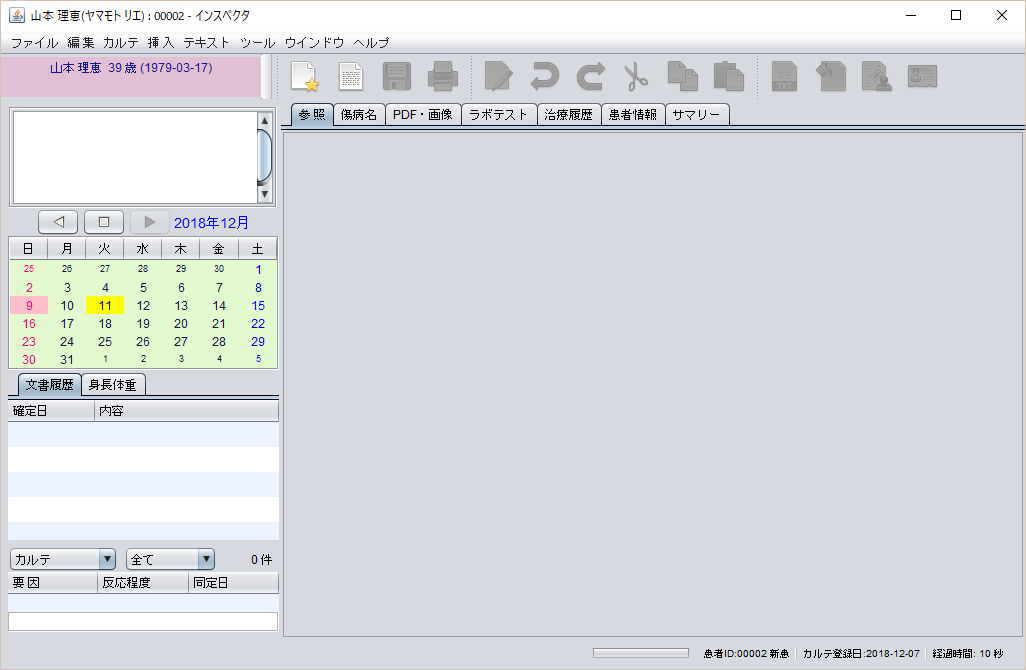Select pink-highlighted day 9 in calendar
The image size is (1026, 670).
pyautogui.click(x=29, y=306)
